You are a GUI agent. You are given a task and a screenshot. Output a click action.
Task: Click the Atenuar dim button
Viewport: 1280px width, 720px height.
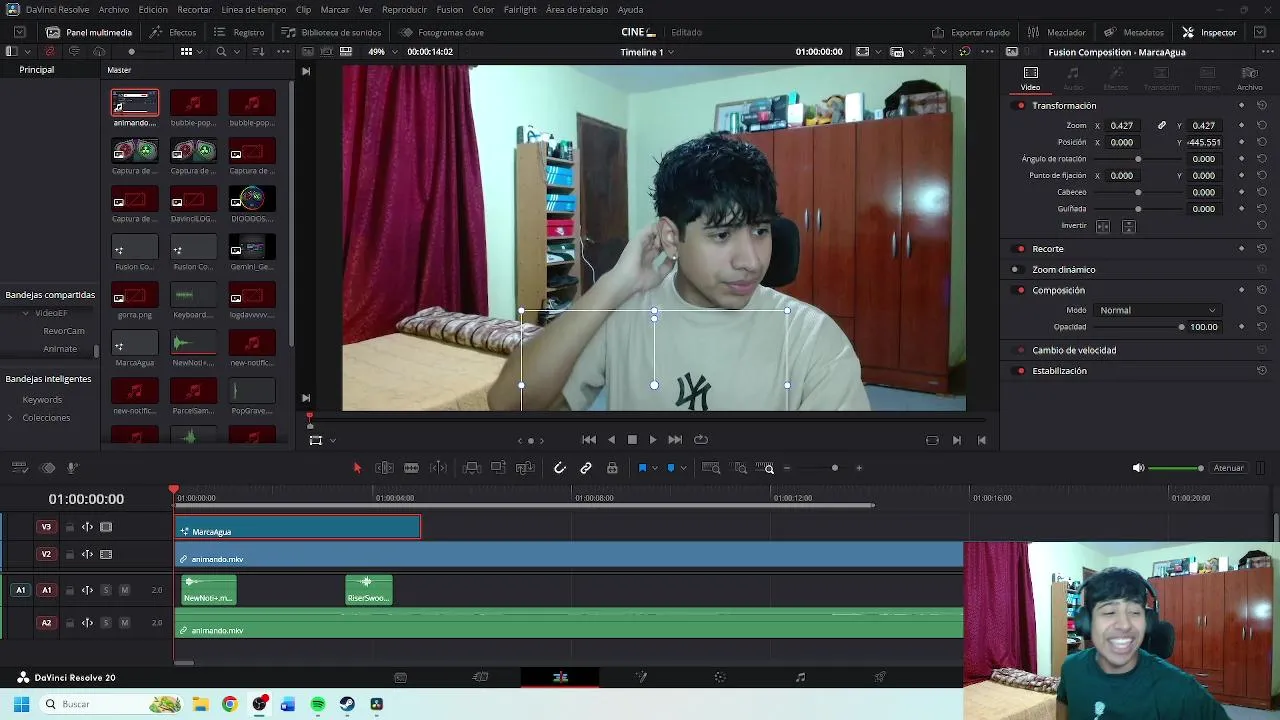click(x=1228, y=468)
